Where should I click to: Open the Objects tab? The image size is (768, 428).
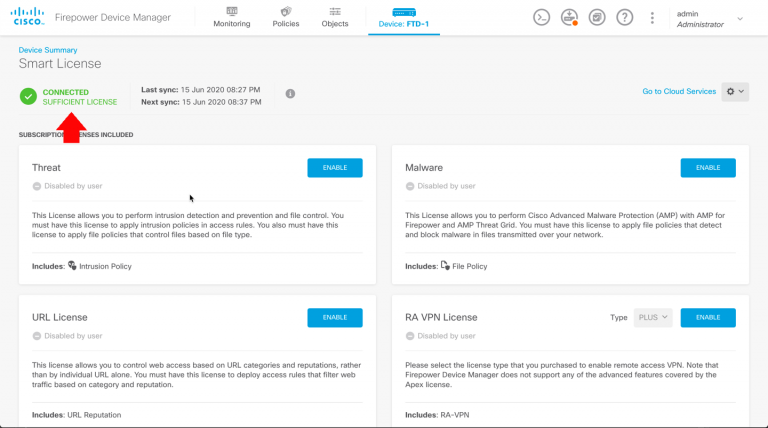coord(335,18)
